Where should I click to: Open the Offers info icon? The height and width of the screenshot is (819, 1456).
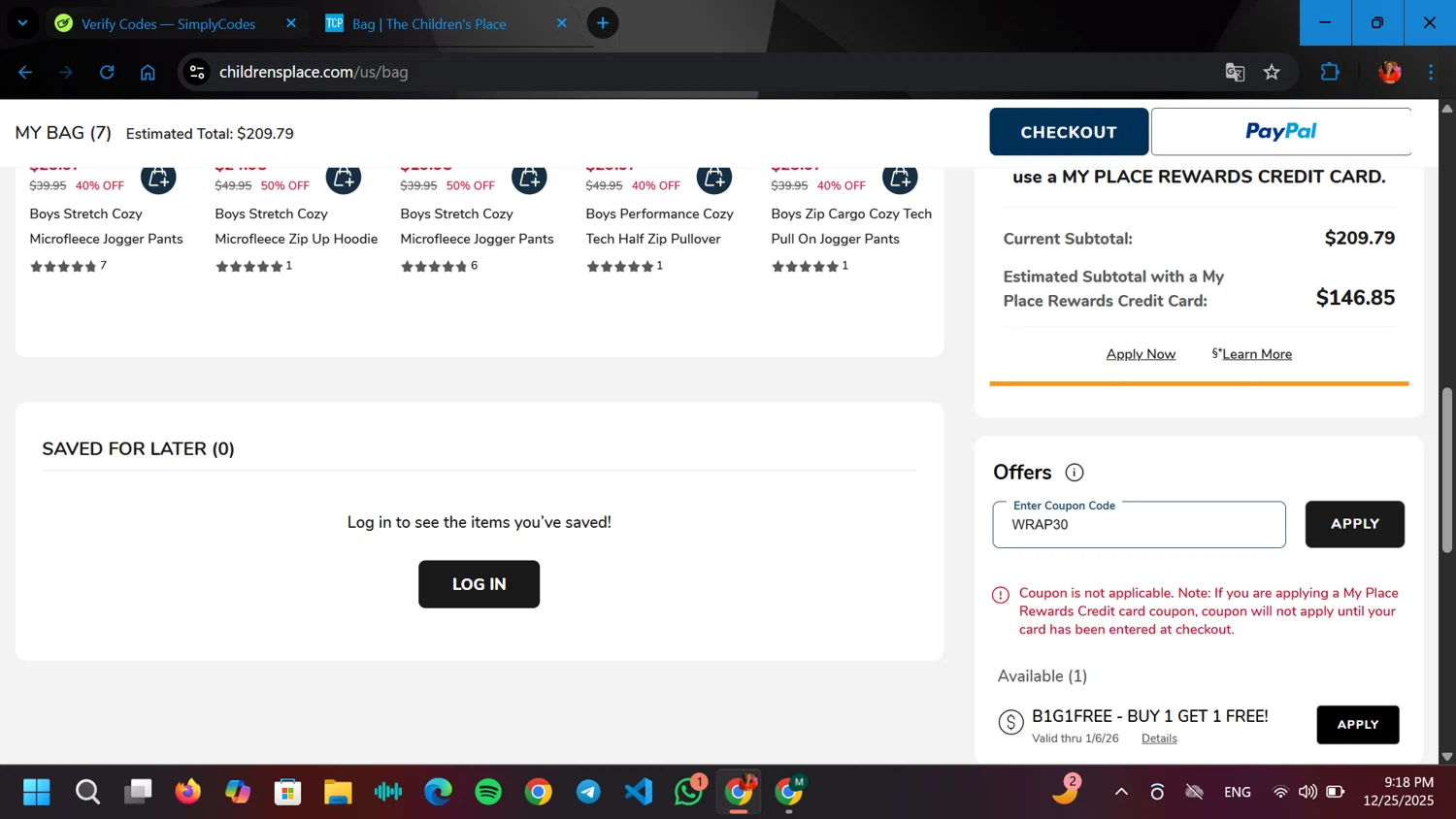(x=1075, y=473)
